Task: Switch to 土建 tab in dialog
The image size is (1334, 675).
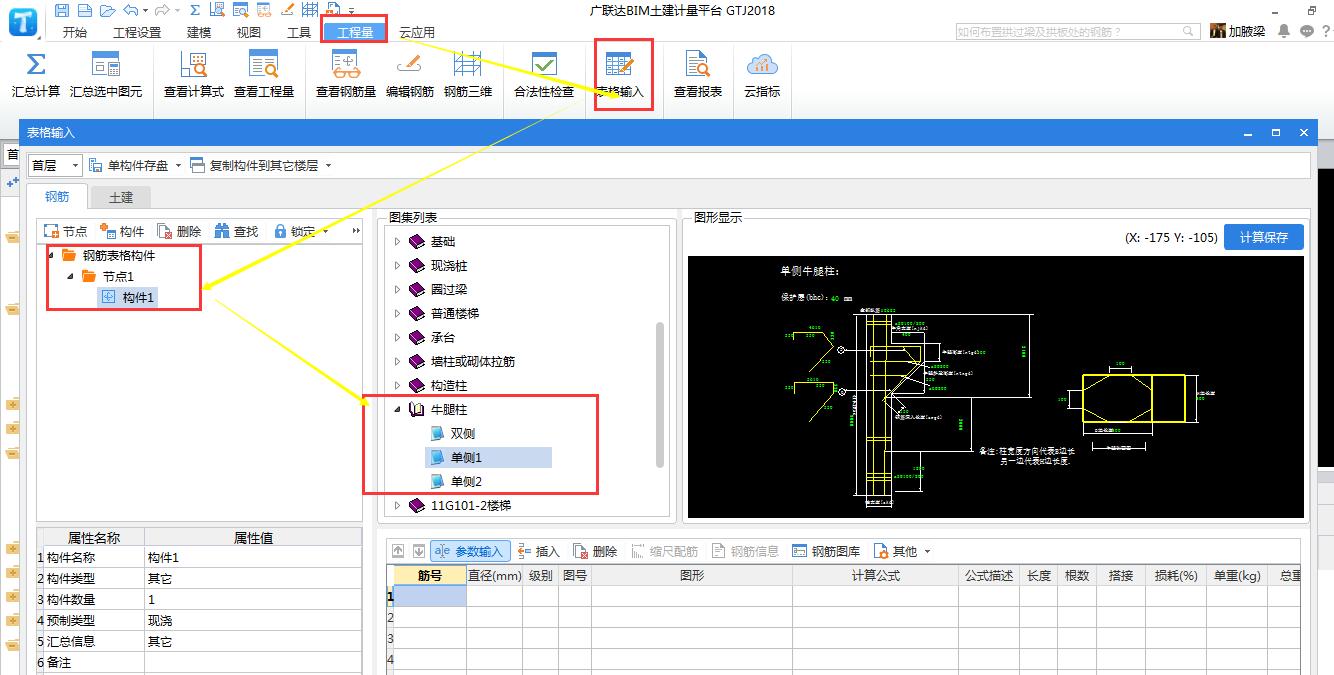Action: point(120,197)
